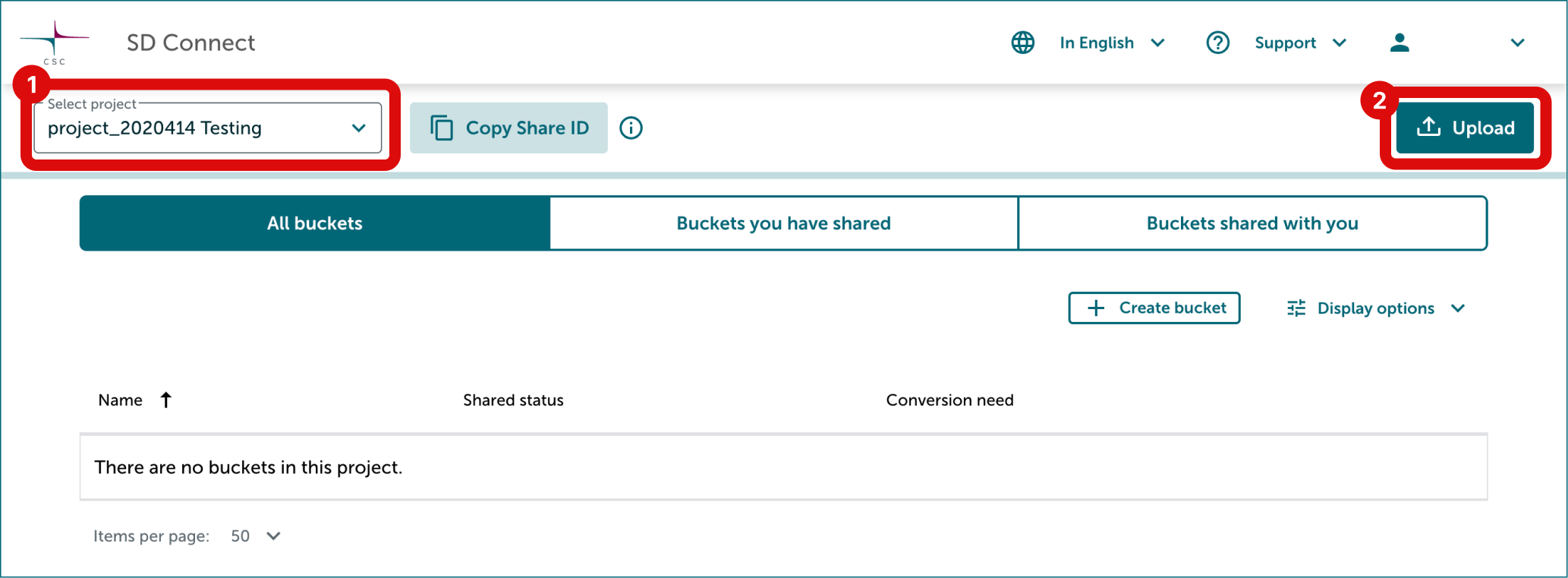Image resolution: width=1568 pixels, height=578 pixels.
Task: Expand the Support menu chevron
Action: [x=1340, y=43]
